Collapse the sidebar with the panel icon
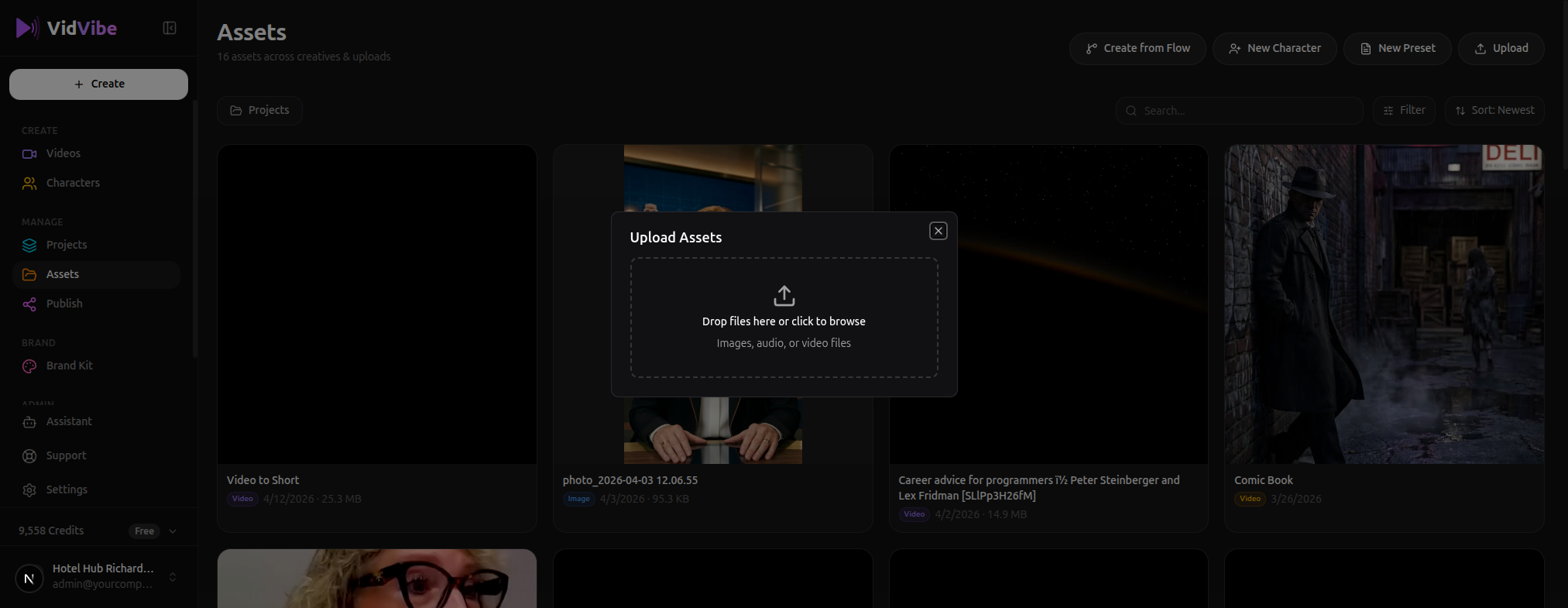Image resolution: width=1568 pixels, height=608 pixels. point(170,28)
